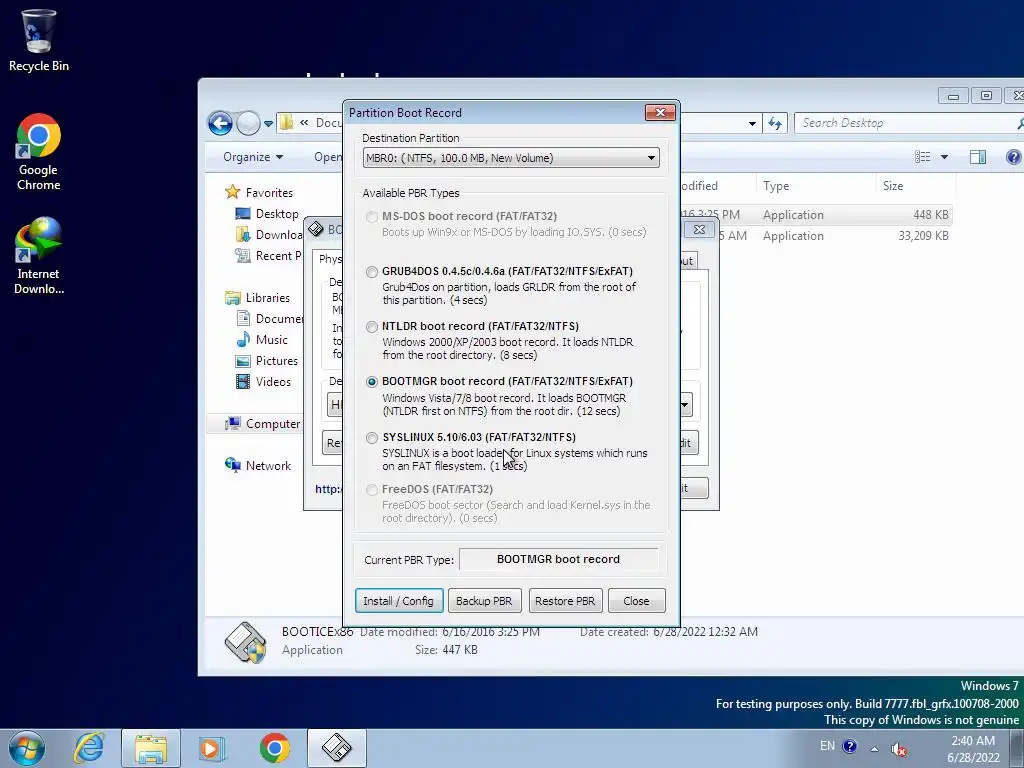Open Google Chrome desktop shortcut
The height and width of the screenshot is (768, 1024).
point(39,153)
